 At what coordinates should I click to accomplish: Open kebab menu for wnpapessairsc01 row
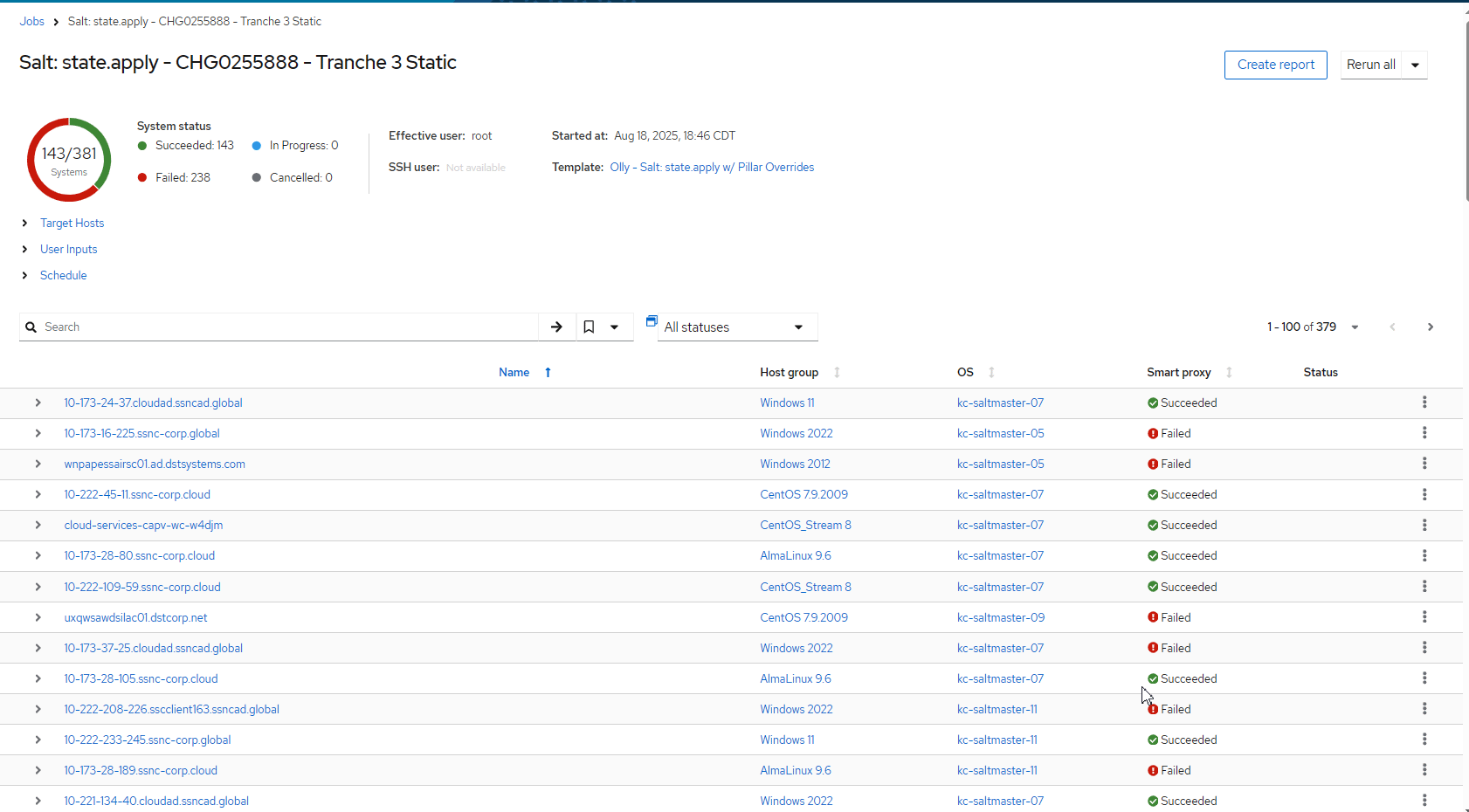tap(1424, 464)
